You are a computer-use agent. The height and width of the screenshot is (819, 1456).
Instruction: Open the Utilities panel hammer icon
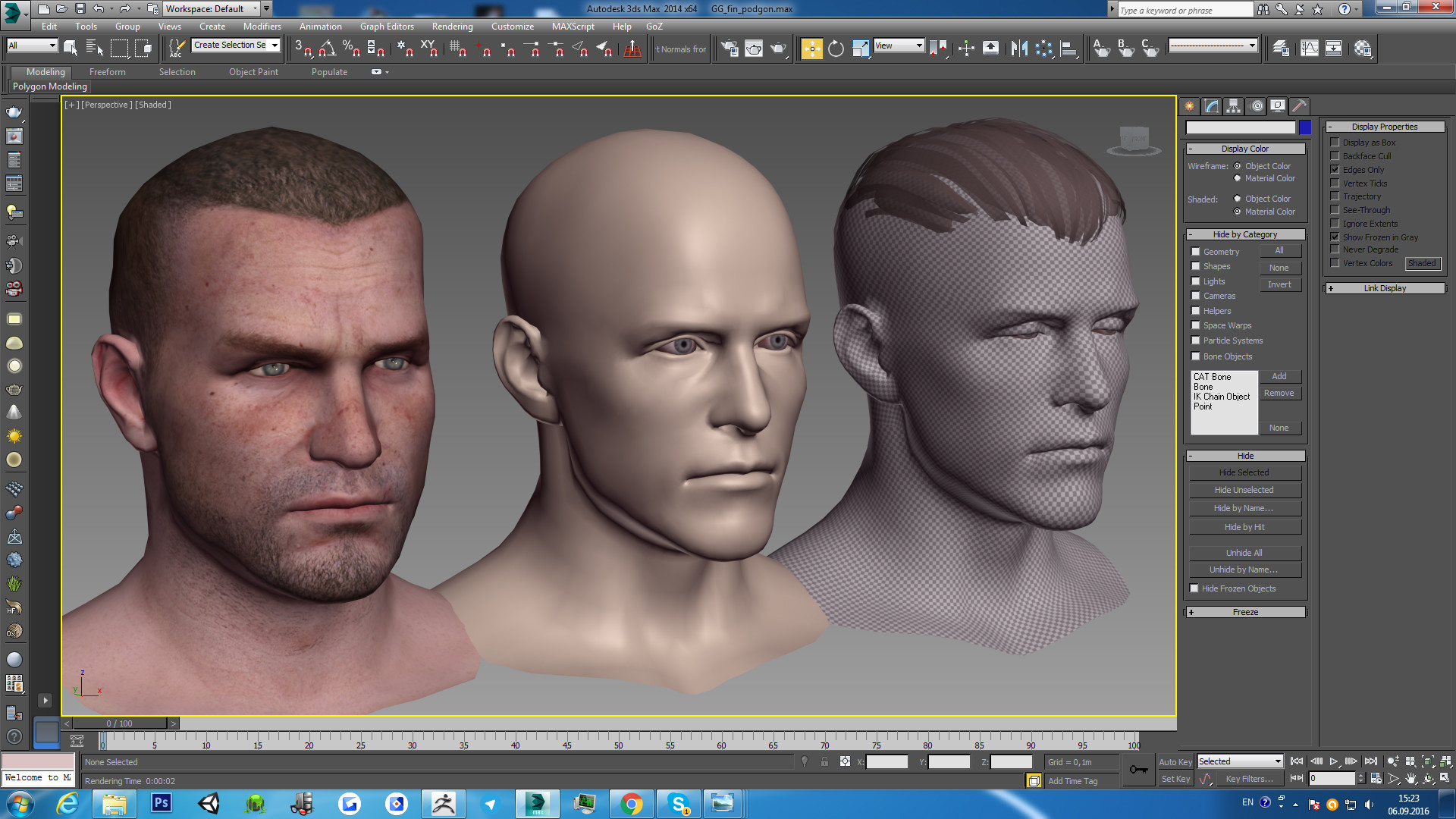[x=1300, y=106]
